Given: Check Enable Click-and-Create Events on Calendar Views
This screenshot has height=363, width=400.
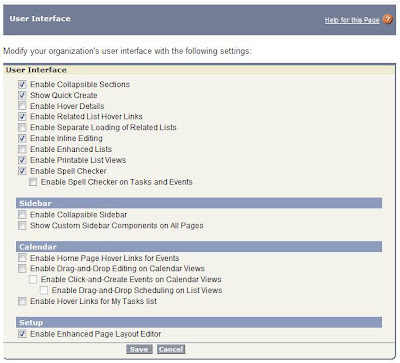Looking at the screenshot, I should tap(33, 279).
